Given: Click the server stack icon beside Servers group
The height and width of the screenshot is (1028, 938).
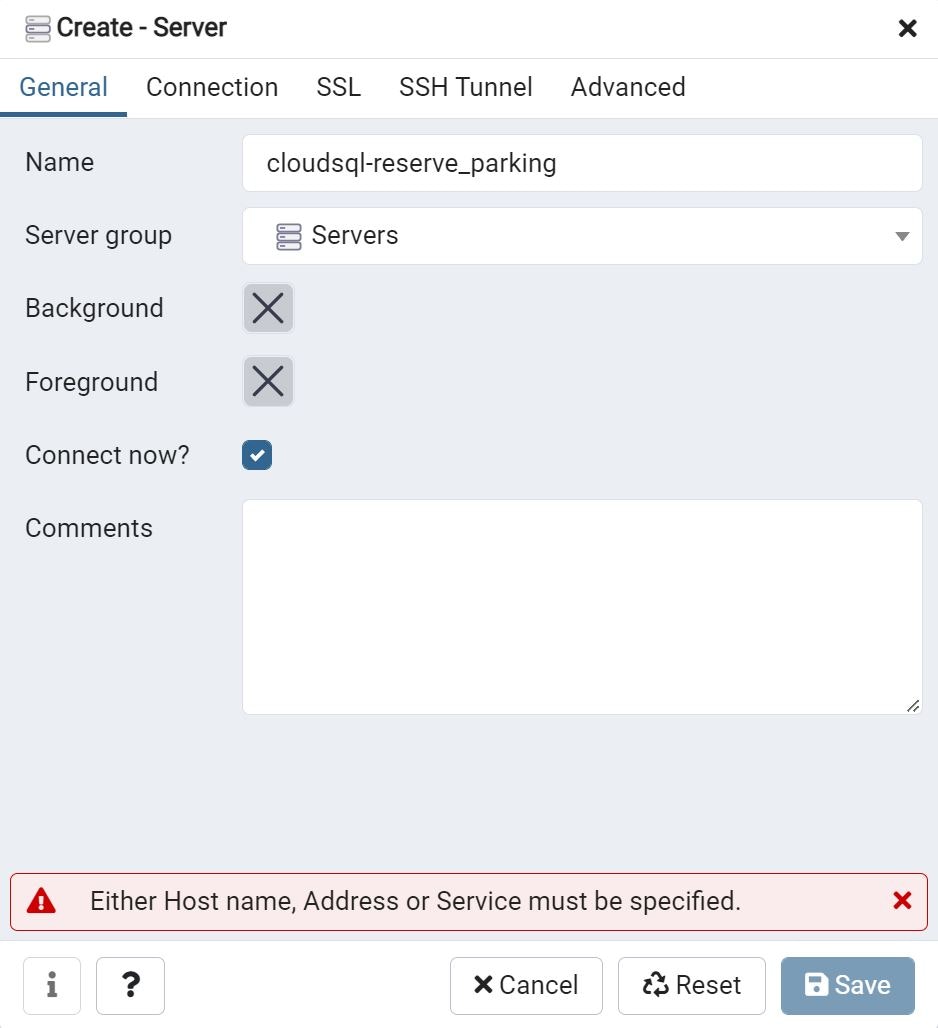Looking at the screenshot, I should point(289,236).
